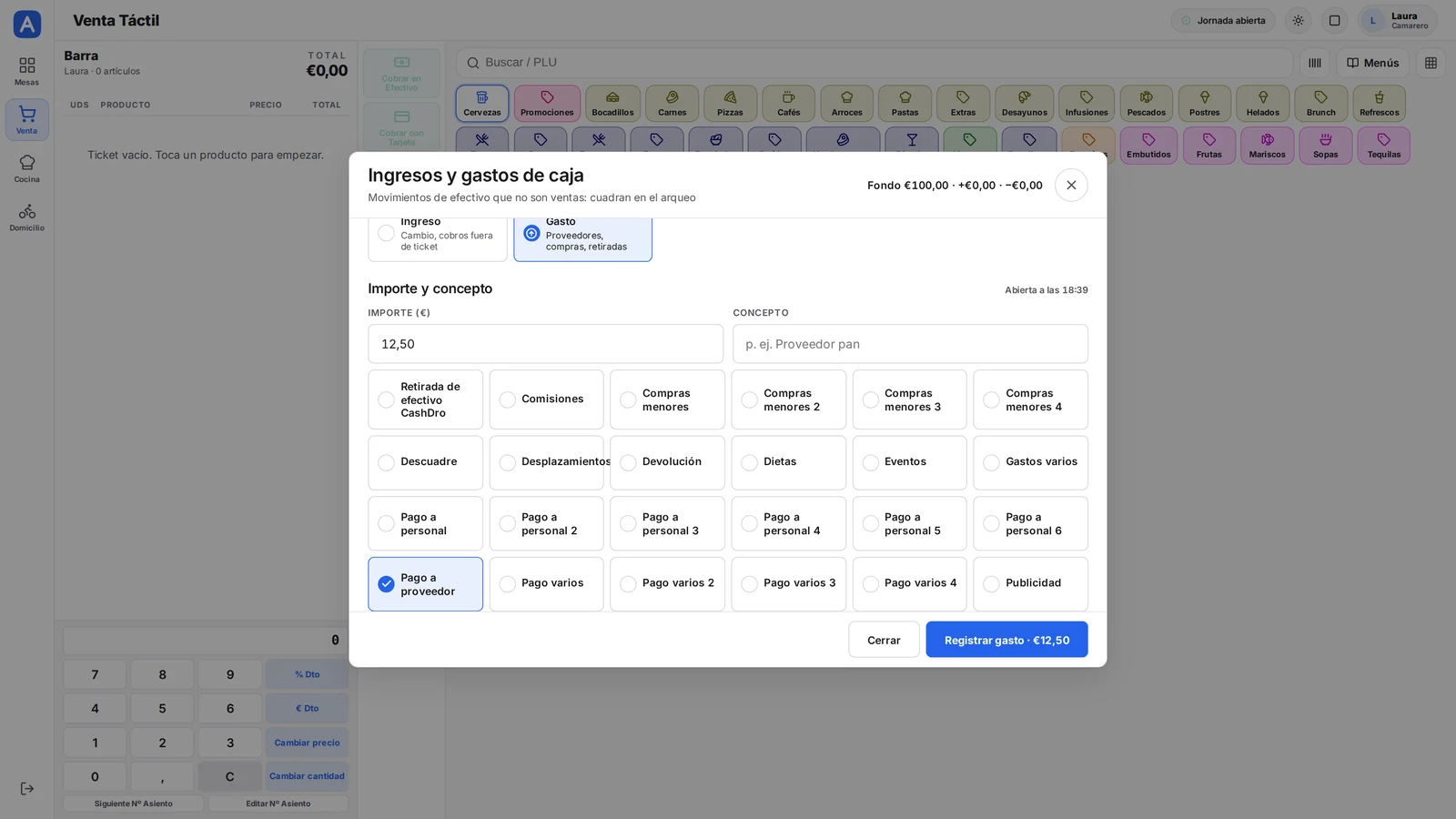This screenshot has width=1456, height=819.
Task: Select the Cervezas category
Action: point(481,104)
